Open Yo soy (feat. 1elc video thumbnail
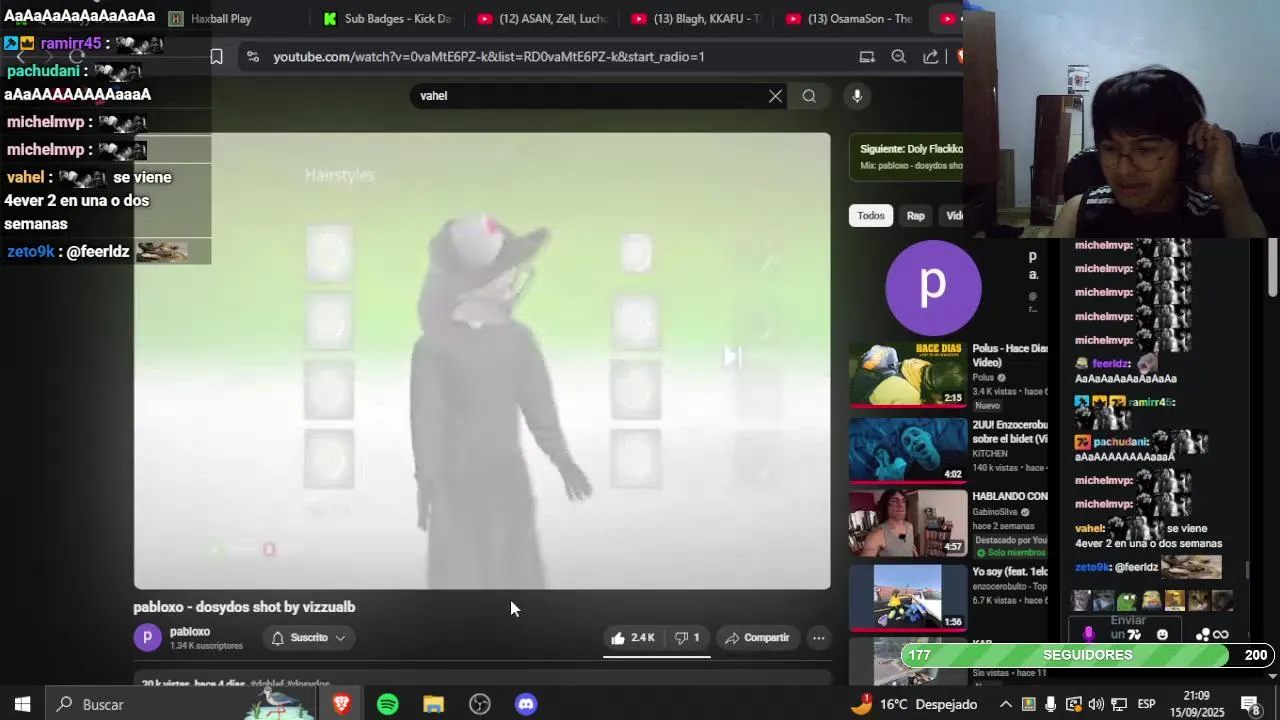The width and height of the screenshot is (1280, 720). click(908, 597)
